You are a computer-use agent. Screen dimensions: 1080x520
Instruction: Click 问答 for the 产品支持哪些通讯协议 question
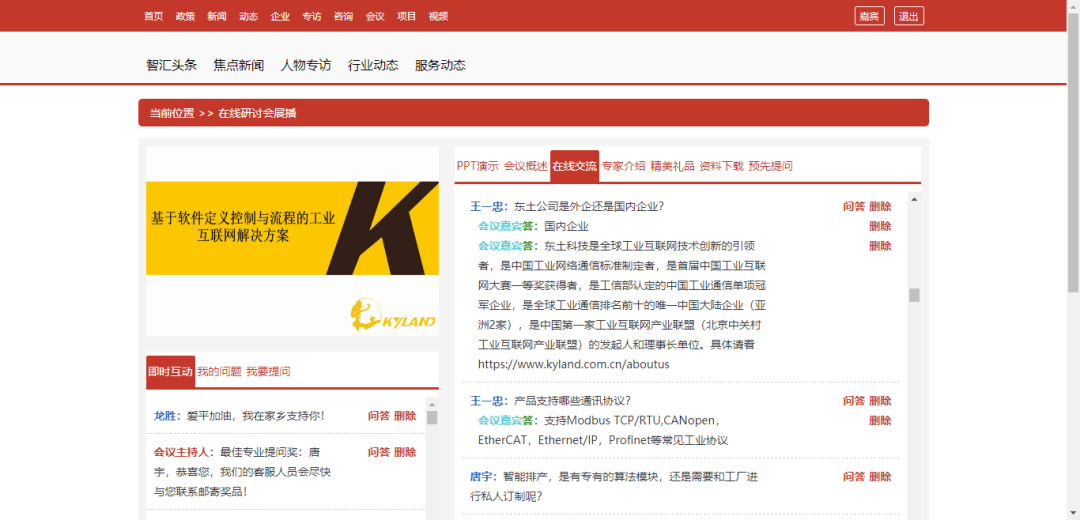click(853, 401)
